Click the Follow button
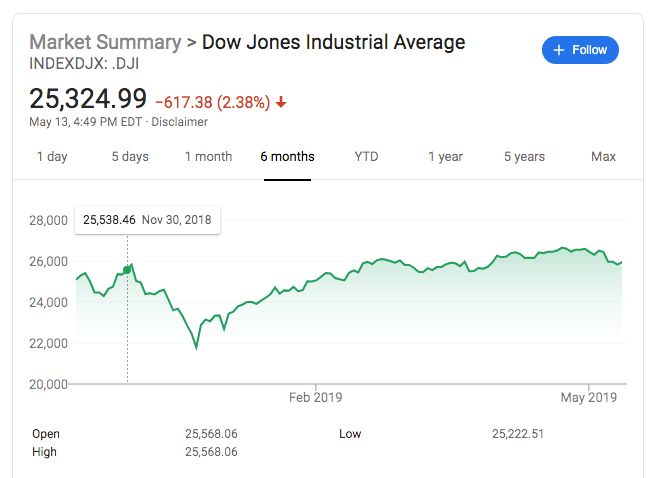Viewport: 658px width, 478px height. 580,50
